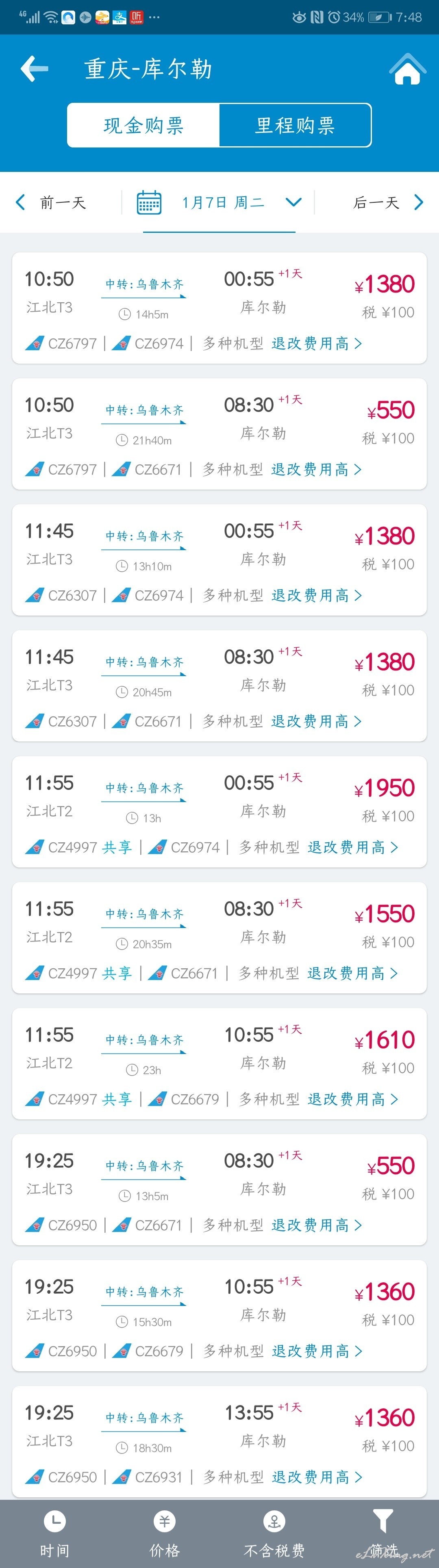Open 退改费用高 link on CZ6950 CZ6931 flight
Viewport: 439px width, 1568px height.
[x=317, y=1477]
